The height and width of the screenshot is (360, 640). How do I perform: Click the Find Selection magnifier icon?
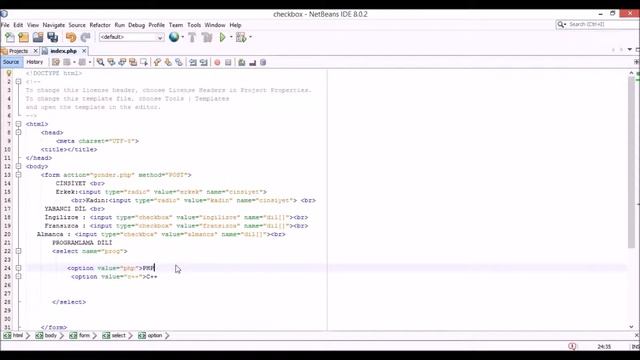(100, 62)
